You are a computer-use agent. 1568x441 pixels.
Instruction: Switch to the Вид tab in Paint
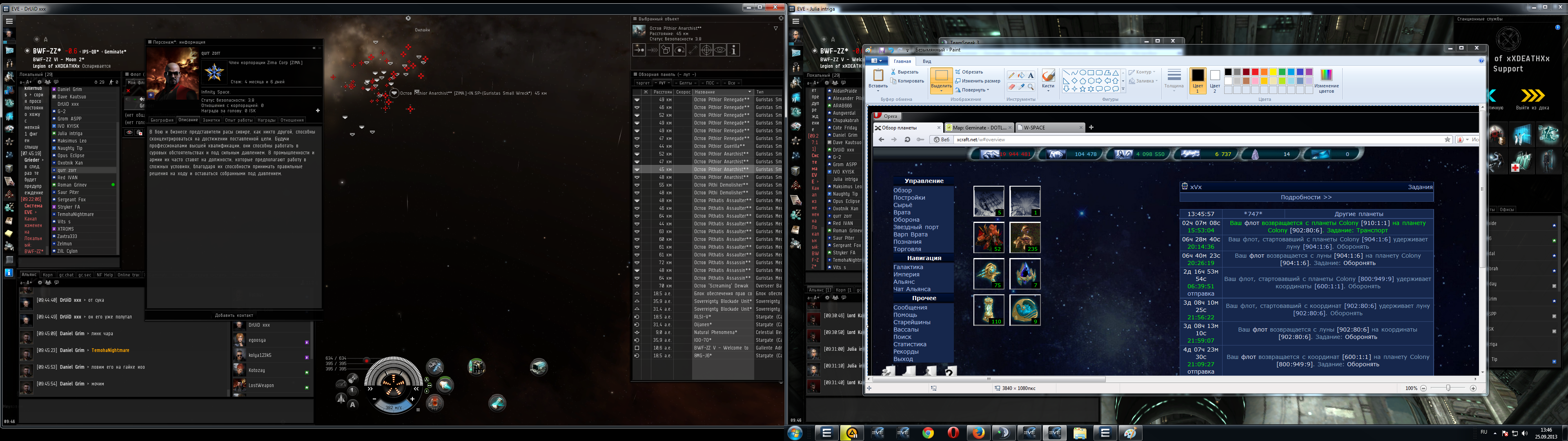(x=927, y=61)
